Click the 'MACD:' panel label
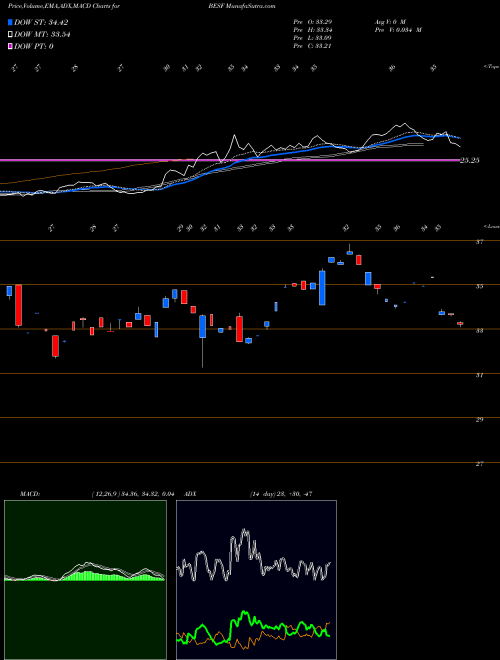Image resolution: width=500 pixels, height=660 pixels. 29,494
